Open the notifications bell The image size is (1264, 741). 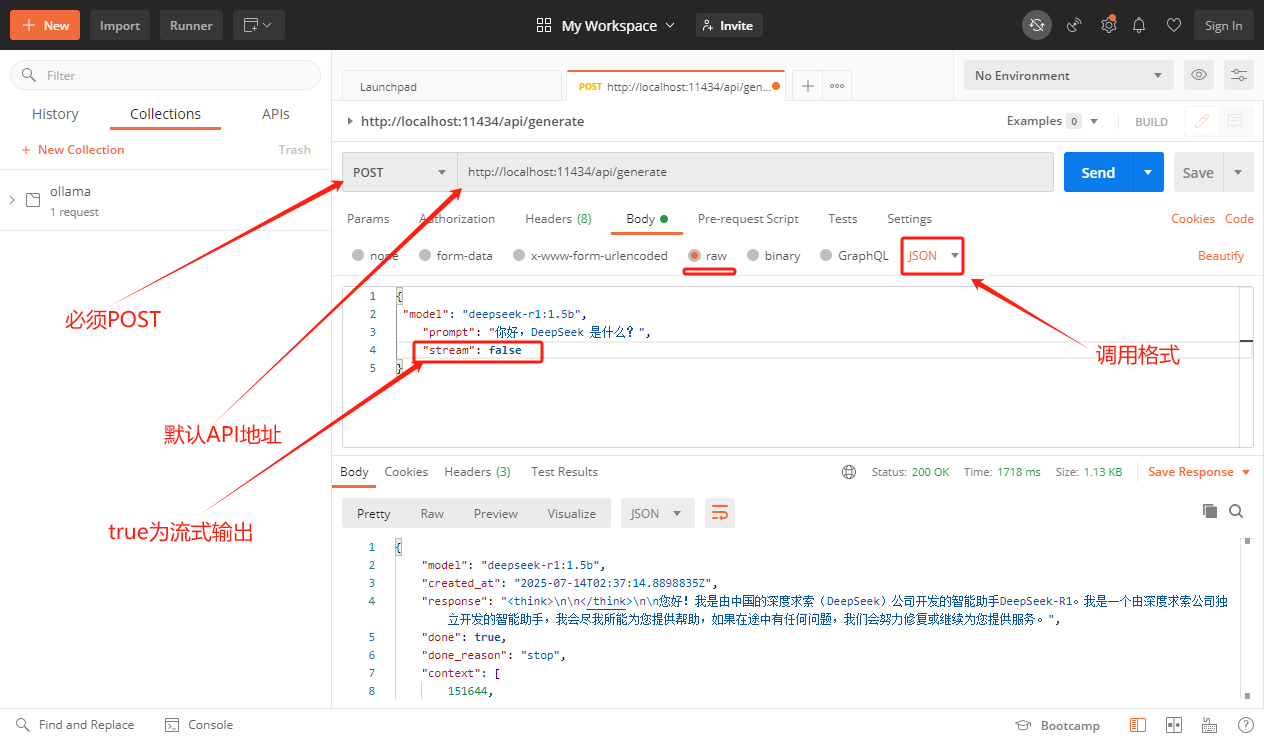pyautogui.click(x=1139, y=25)
